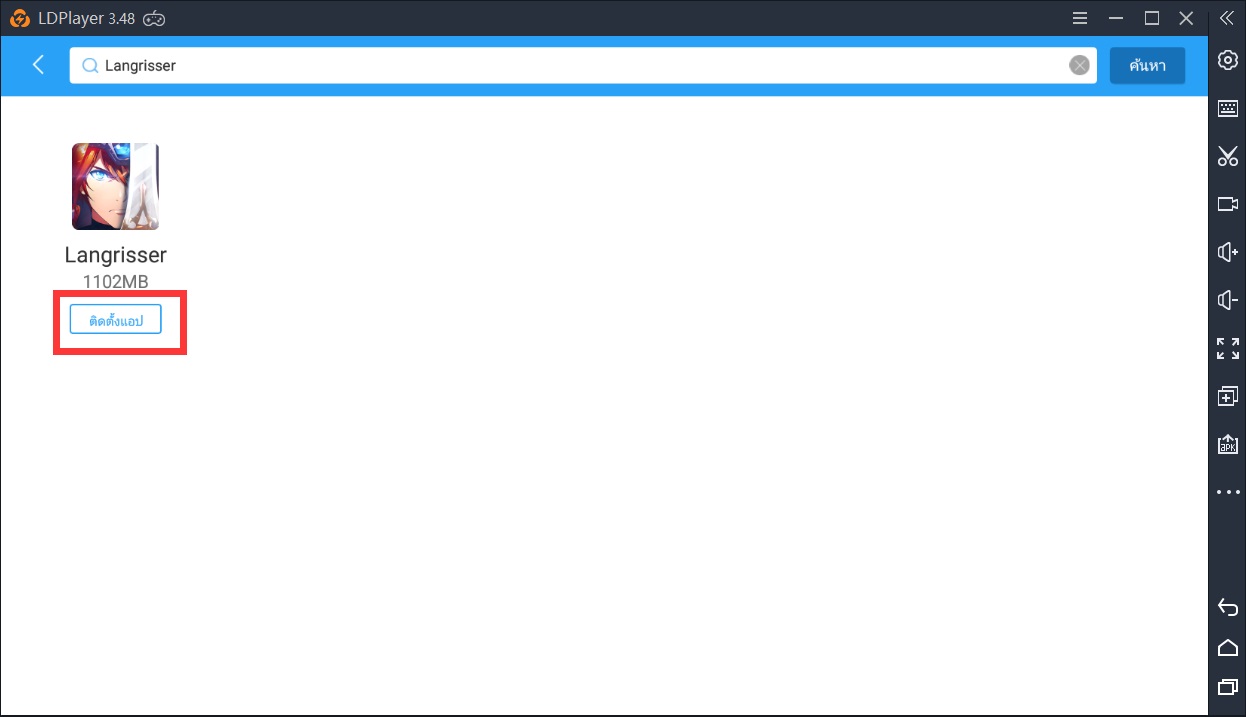The height and width of the screenshot is (717, 1246).
Task: Open Android recent apps button
Action: click(x=1227, y=687)
